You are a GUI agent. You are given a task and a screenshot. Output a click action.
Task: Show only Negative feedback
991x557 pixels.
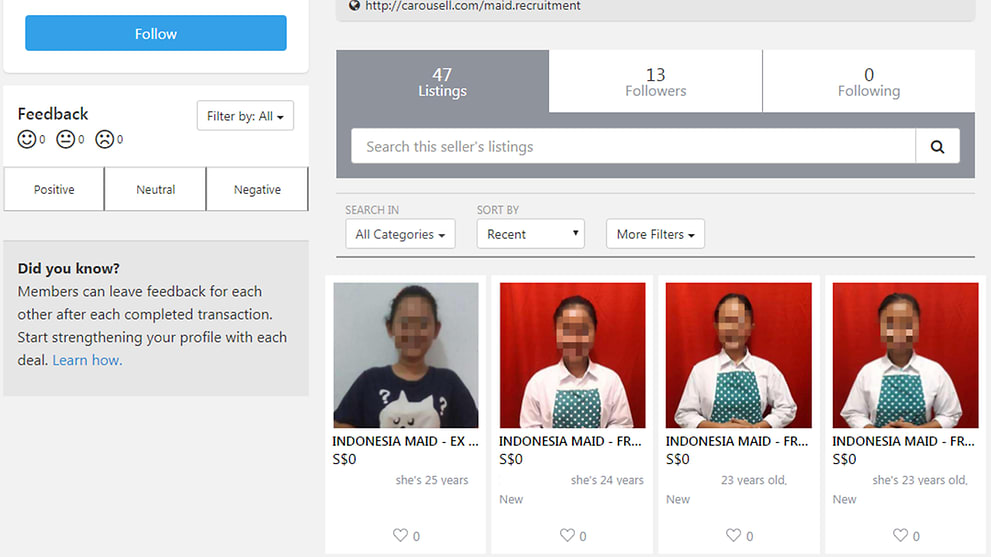pyautogui.click(x=257, y=189)
